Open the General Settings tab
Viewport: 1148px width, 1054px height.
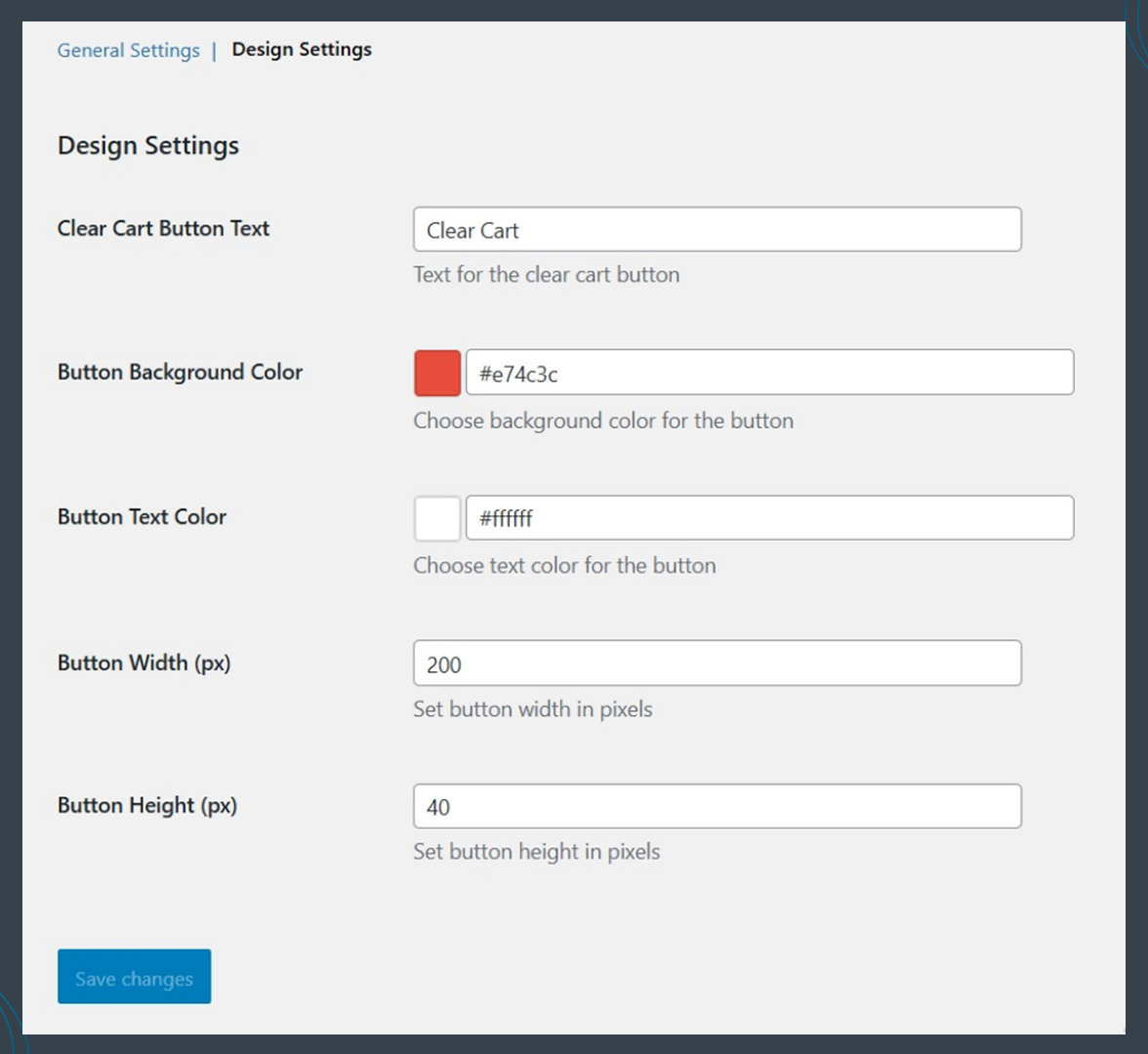[x=128, y=49]
